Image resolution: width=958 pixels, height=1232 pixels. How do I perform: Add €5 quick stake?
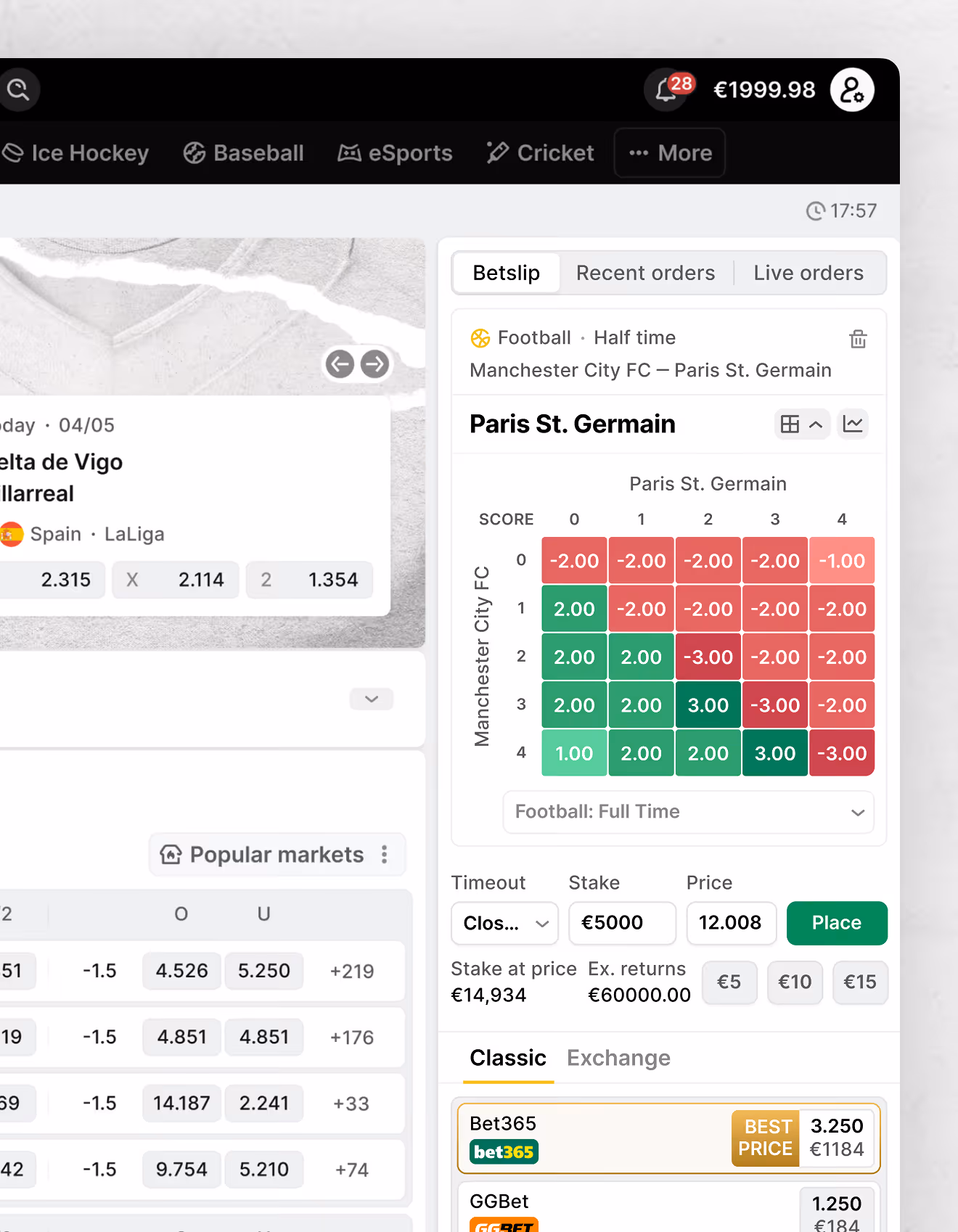point(729,982)
